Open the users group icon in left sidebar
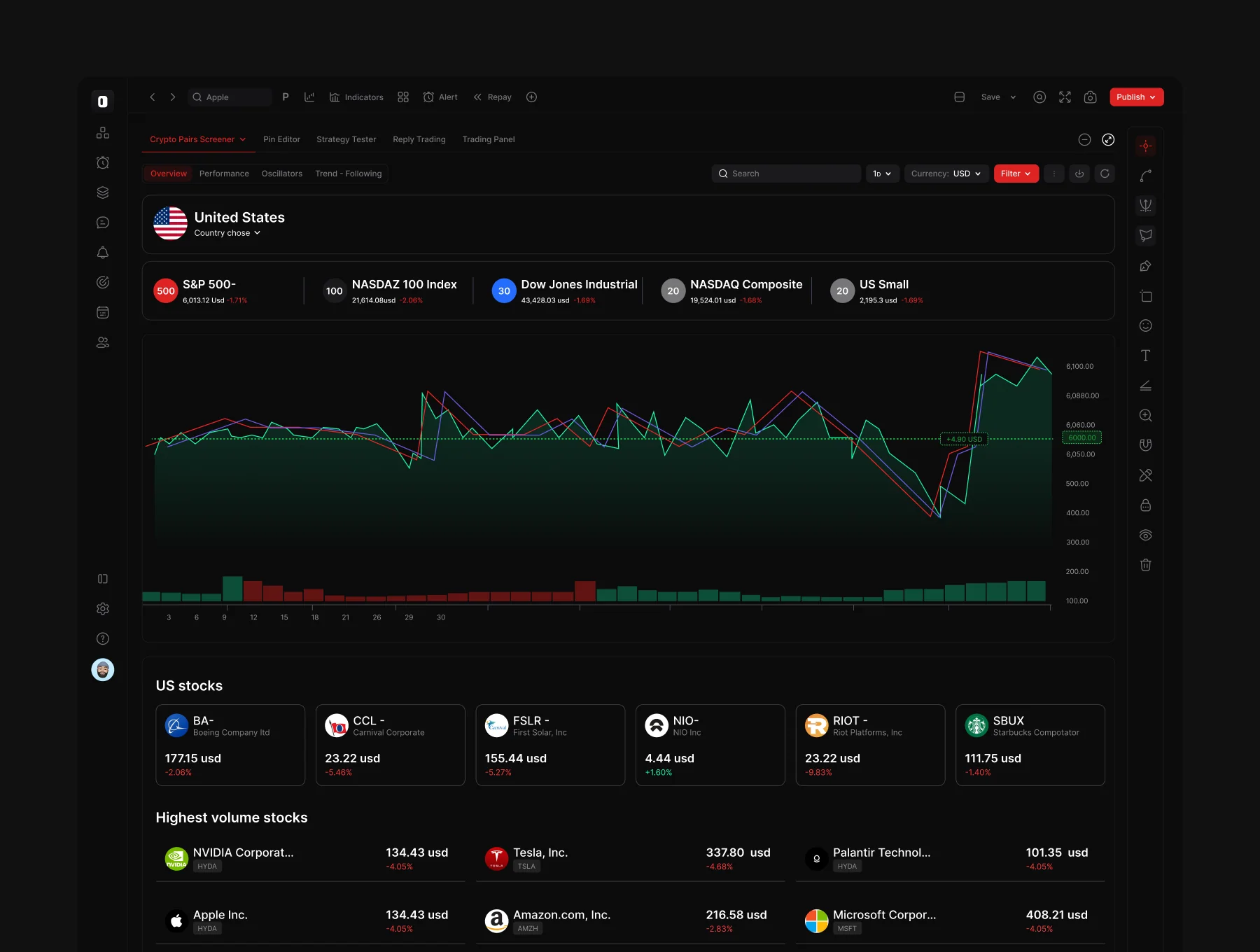The height and width of the screenshot is (952, 1260). coord(103,342)
